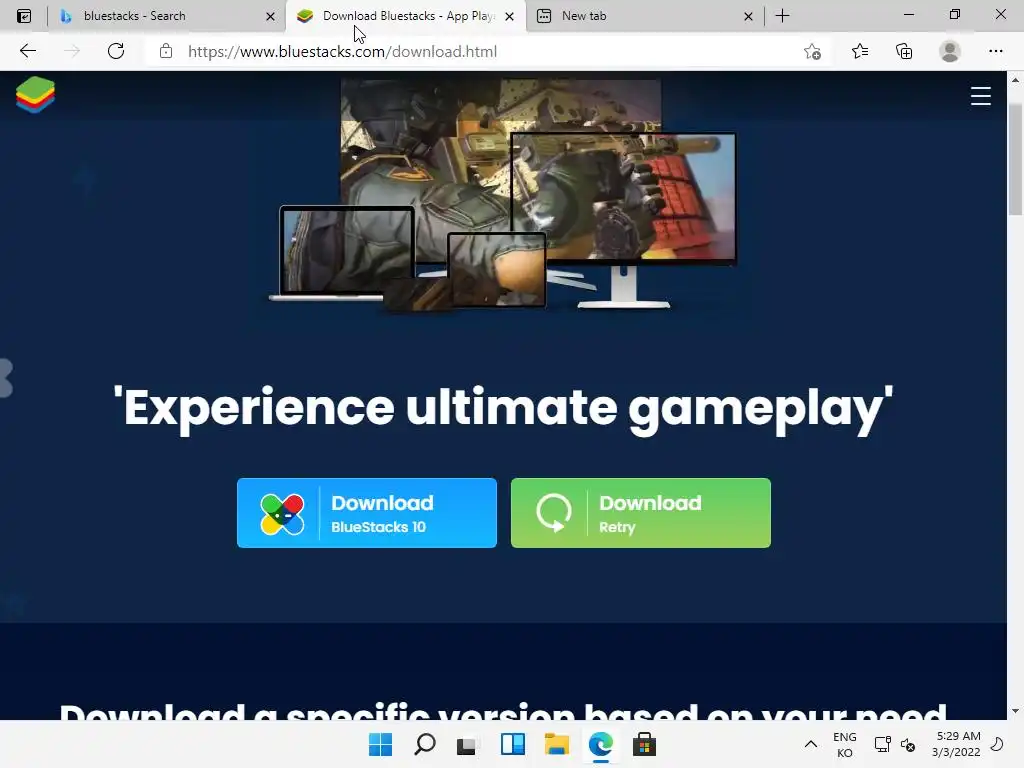The image size is (1024, 768).
Task: Close the New tab tab
Action: point(748,16)
